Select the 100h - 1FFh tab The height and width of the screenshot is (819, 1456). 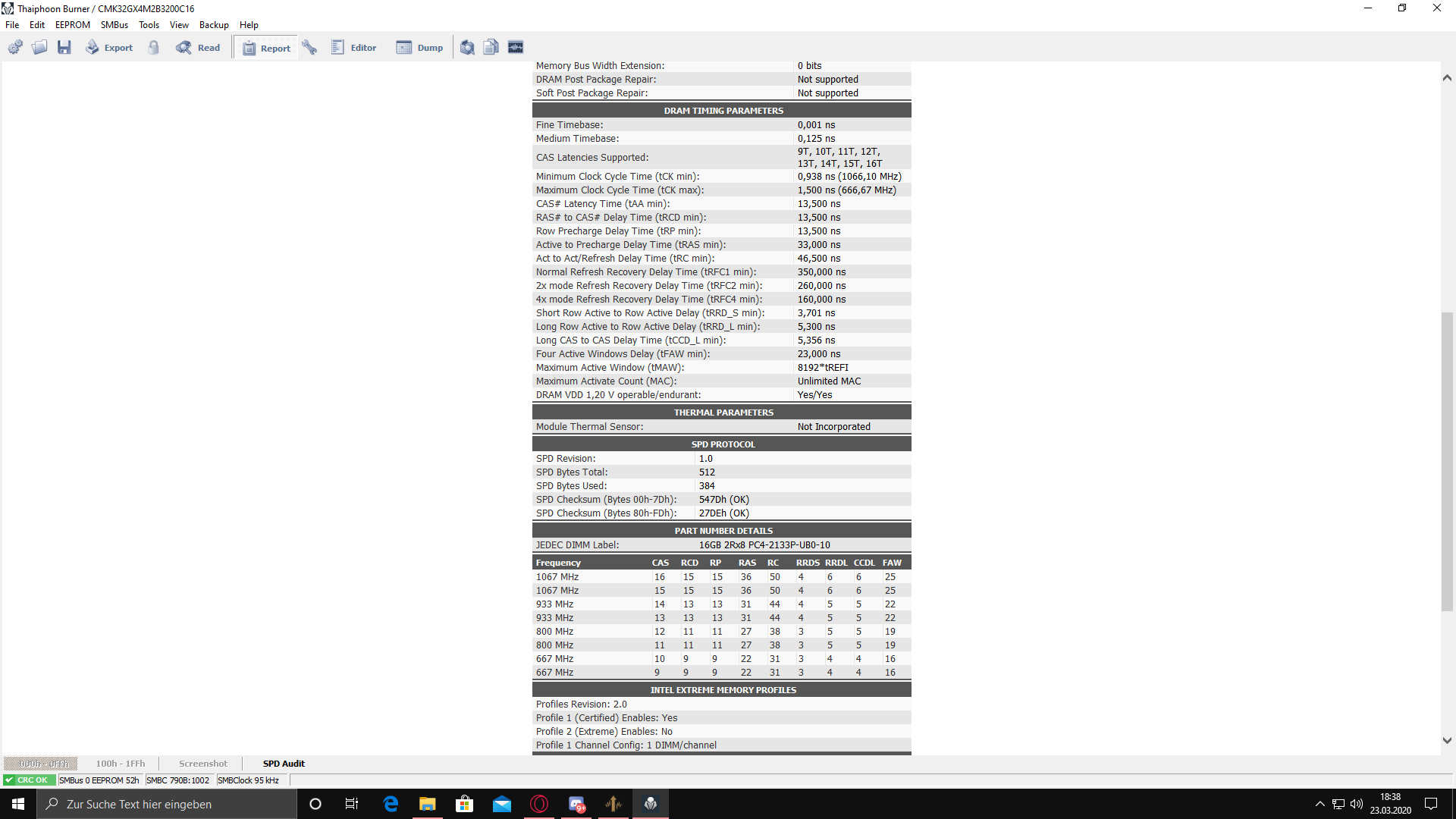point(121,764)
